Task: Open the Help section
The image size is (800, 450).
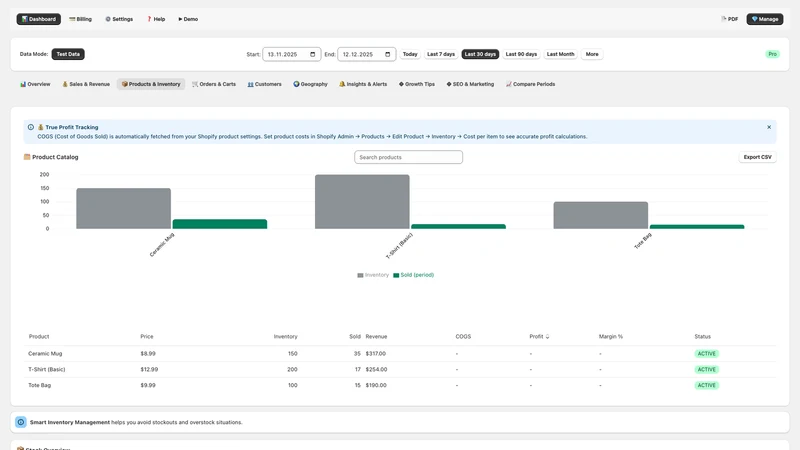Action: click(x=156, y=19)
